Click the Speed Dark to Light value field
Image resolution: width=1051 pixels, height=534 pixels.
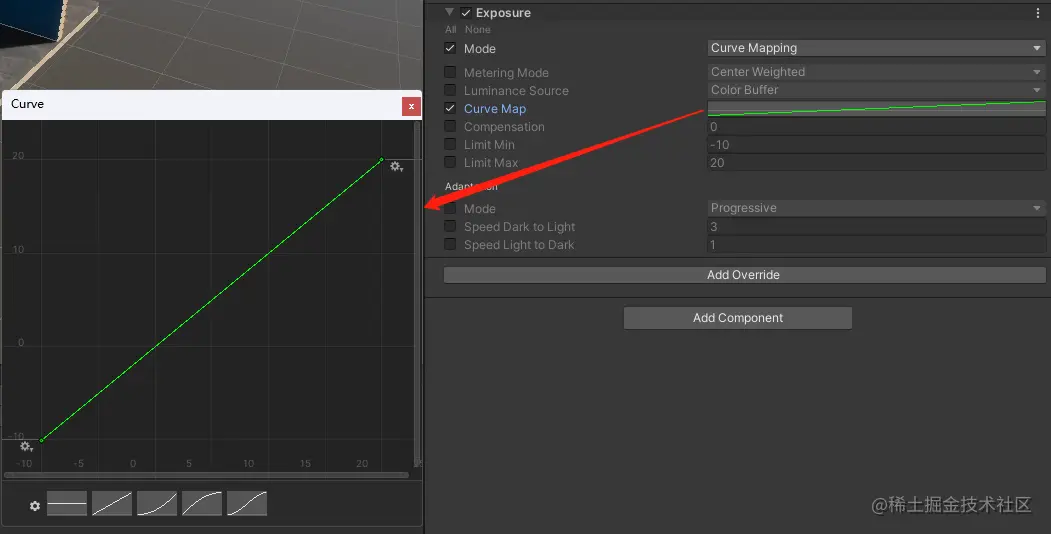click(x=876, y=226)
